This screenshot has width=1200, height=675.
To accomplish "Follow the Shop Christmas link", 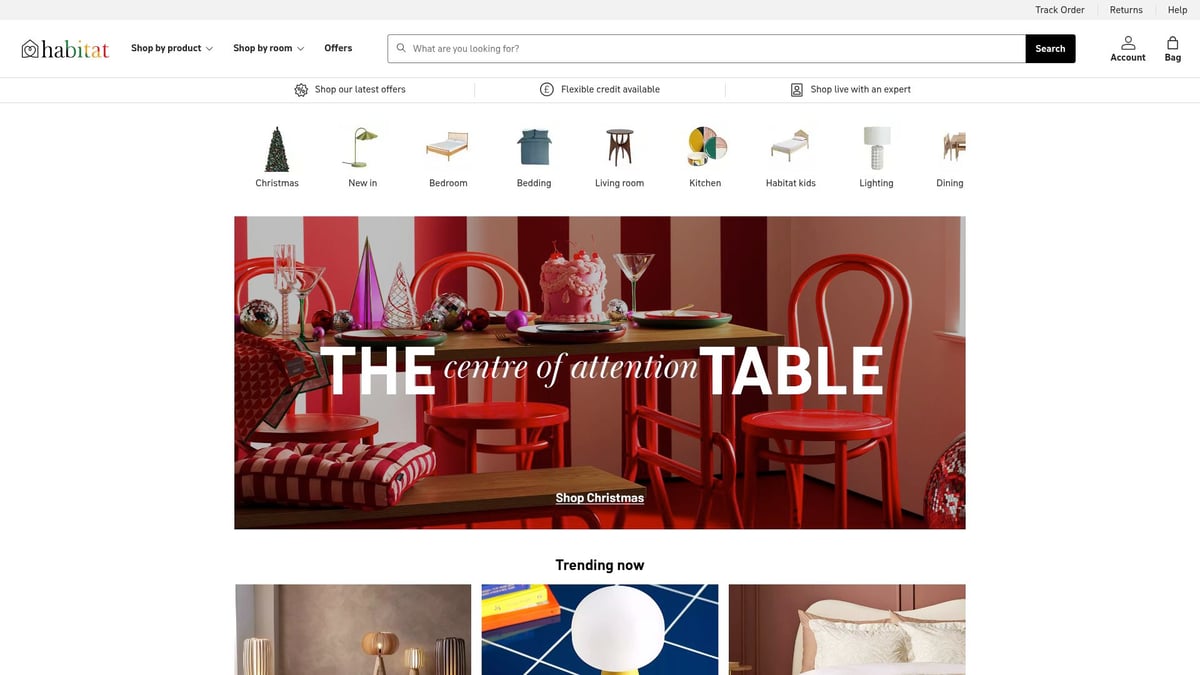I will pos(600,498).
